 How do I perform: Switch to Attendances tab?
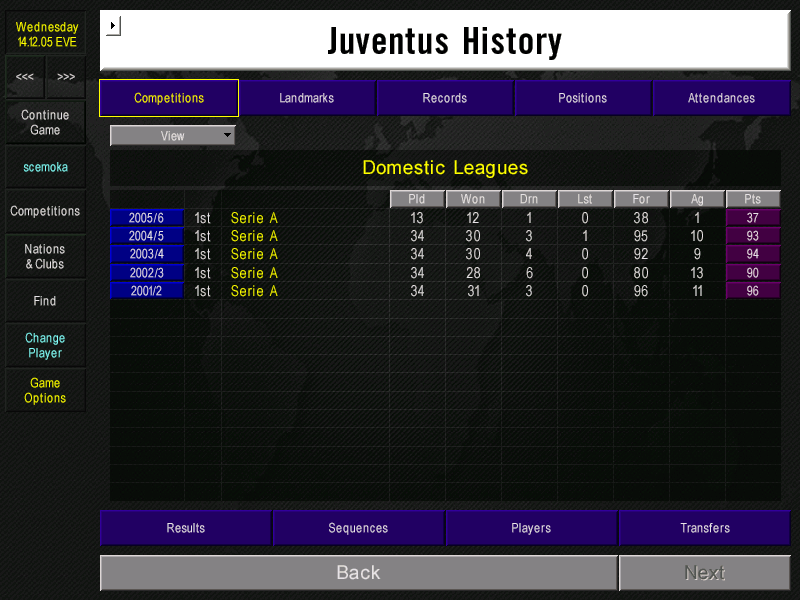pos(721,98)
